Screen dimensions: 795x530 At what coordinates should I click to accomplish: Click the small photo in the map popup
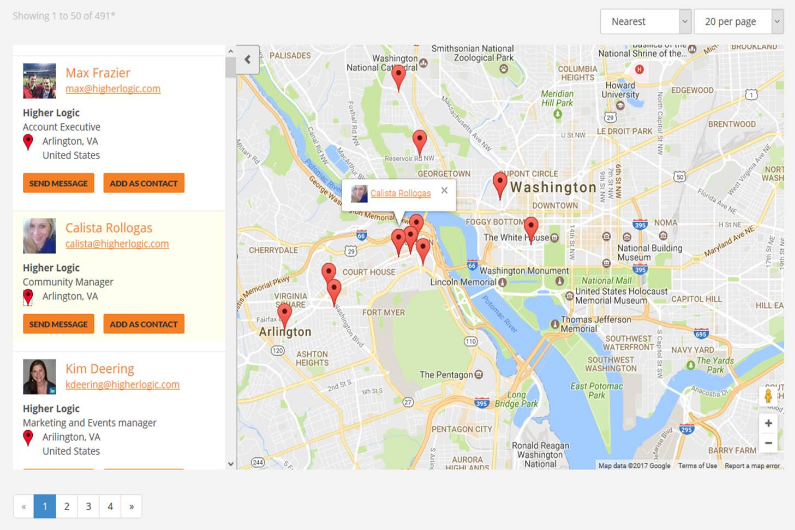click(x=359, y=193)
